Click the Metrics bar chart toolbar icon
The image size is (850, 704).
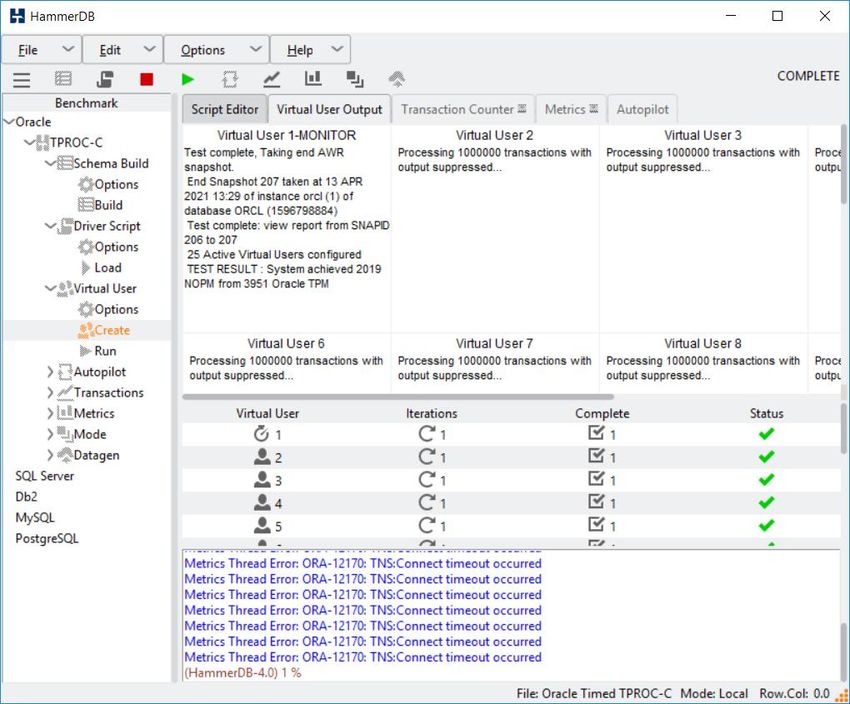(x=313, y=79)
